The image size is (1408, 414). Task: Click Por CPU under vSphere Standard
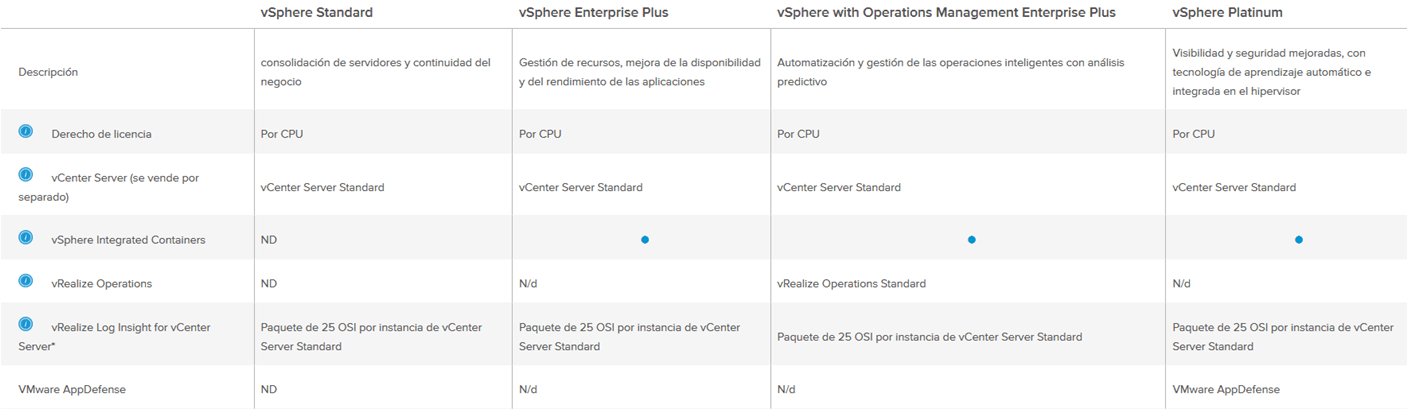coord(283,134)
